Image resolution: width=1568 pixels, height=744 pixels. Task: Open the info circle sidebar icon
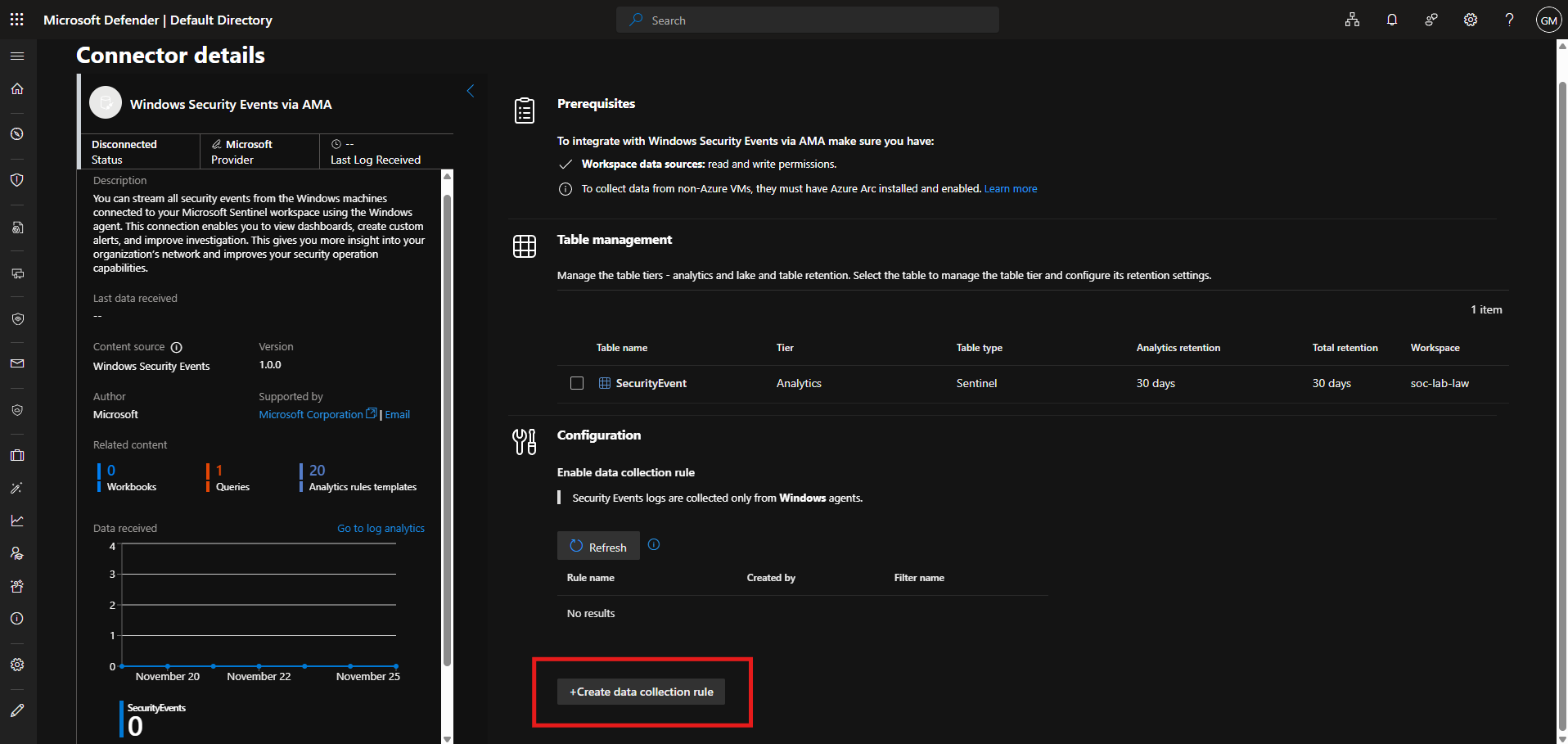[x=17, y=619]
